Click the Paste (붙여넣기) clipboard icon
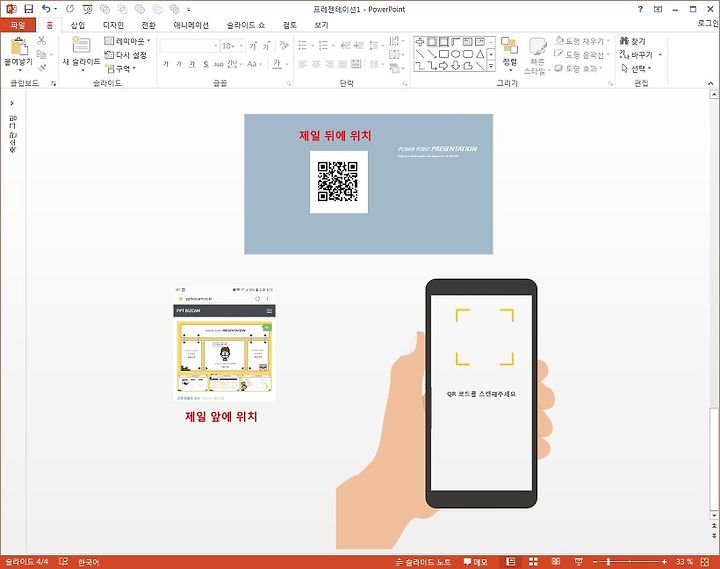720x569 pixels. tap(19, 47)
